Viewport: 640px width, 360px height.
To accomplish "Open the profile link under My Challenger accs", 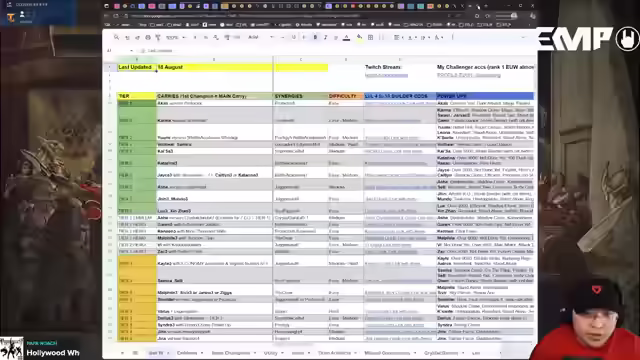I will click(x=463, y=76).
